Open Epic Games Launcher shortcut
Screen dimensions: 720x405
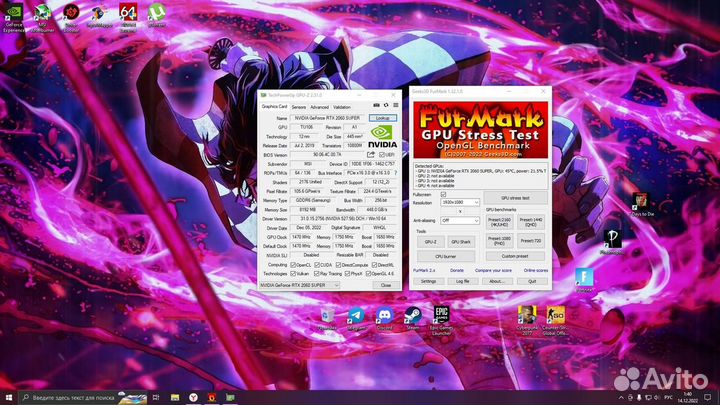tap(441, 321)
